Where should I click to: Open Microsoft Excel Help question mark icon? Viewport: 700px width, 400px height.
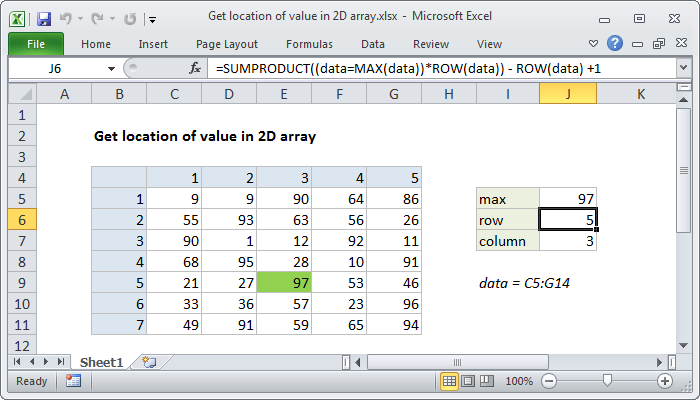tap(614, 43)
